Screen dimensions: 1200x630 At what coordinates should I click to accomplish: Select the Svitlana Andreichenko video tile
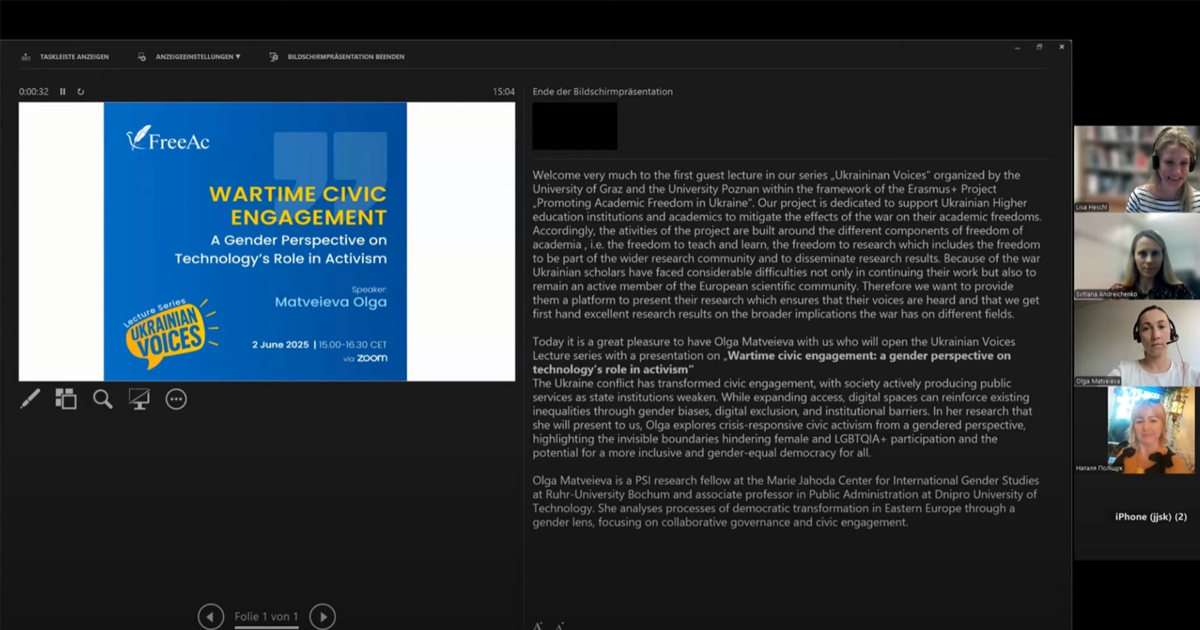(x=1136, y=256)
